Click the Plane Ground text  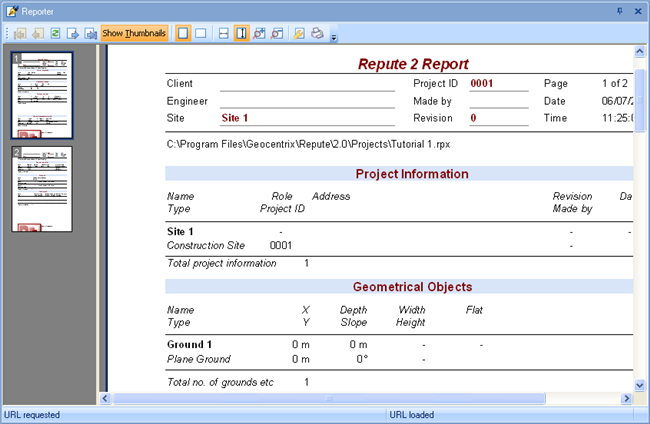(199, 359)
